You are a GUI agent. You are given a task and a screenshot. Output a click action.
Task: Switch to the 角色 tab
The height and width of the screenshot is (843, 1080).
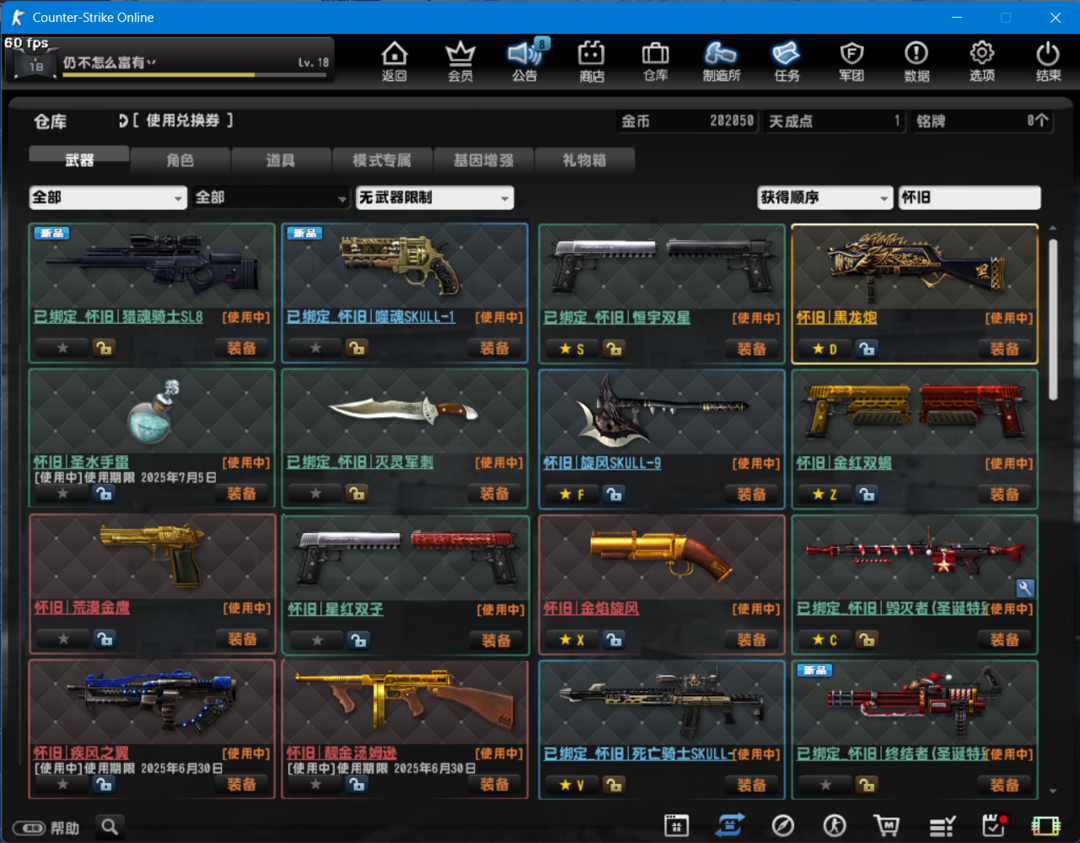point(180,160)
